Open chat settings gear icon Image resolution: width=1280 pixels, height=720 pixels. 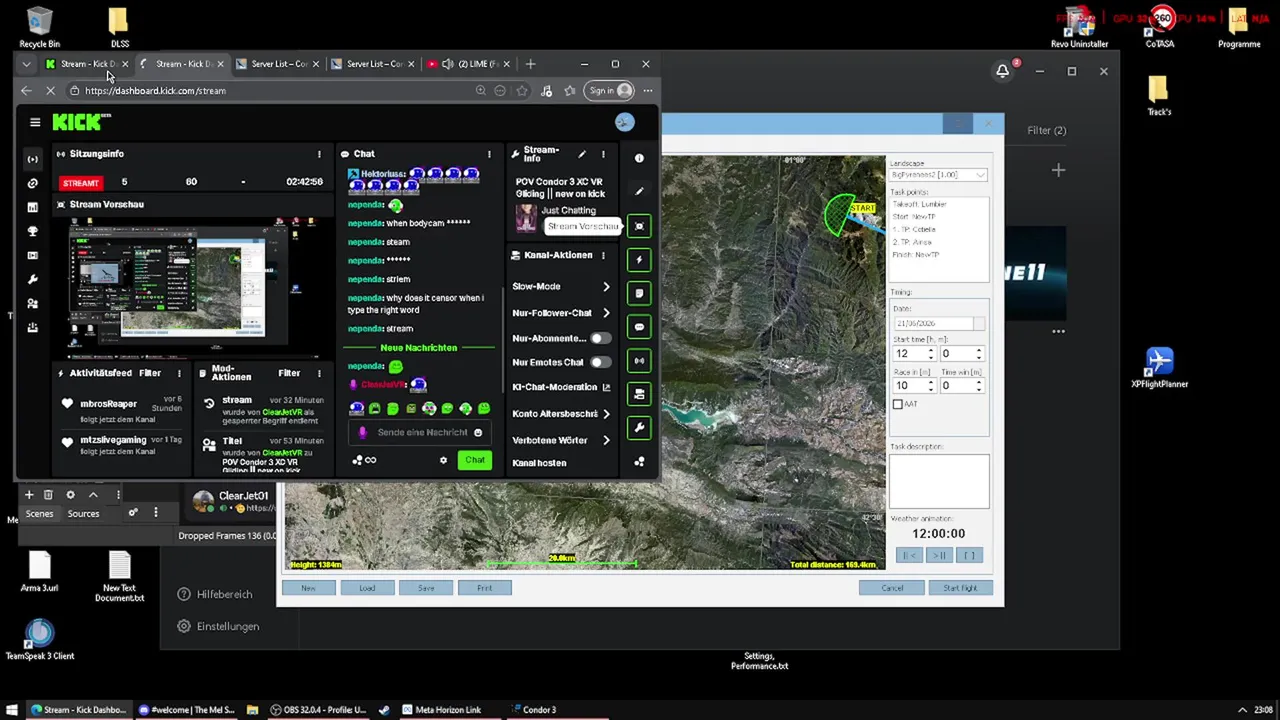coord(443,460)
